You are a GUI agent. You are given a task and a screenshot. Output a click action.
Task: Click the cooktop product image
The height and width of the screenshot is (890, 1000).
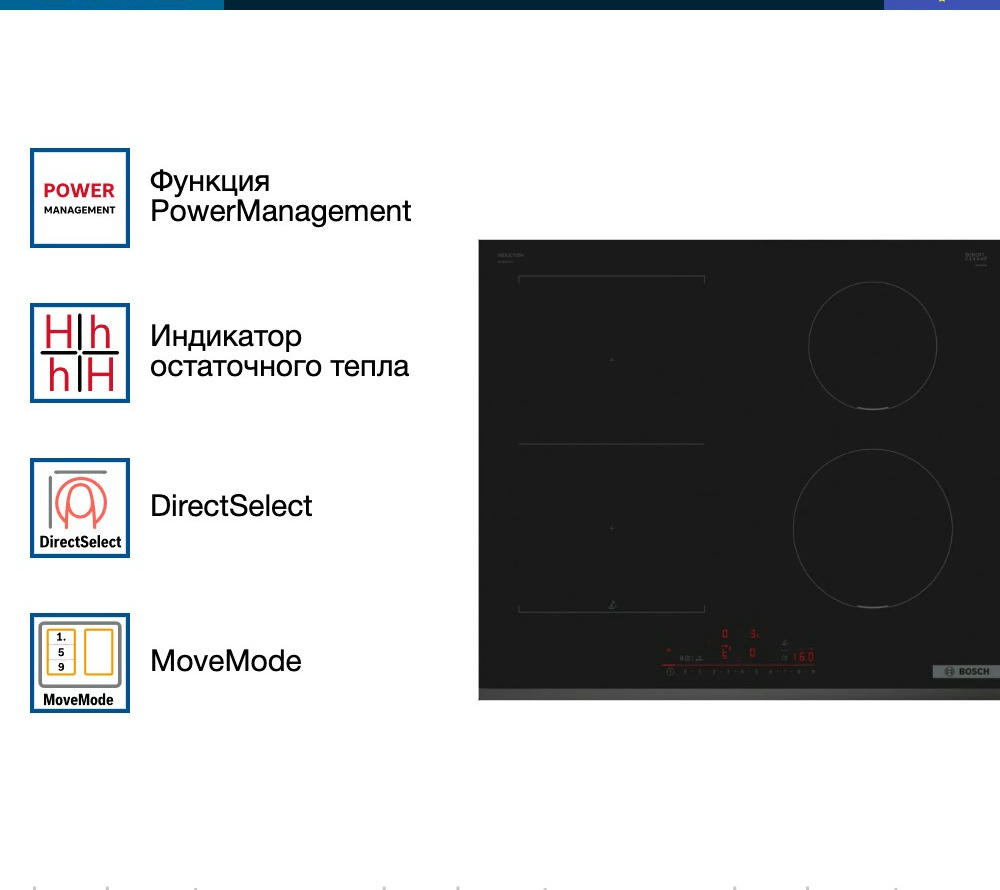(739, 470)
